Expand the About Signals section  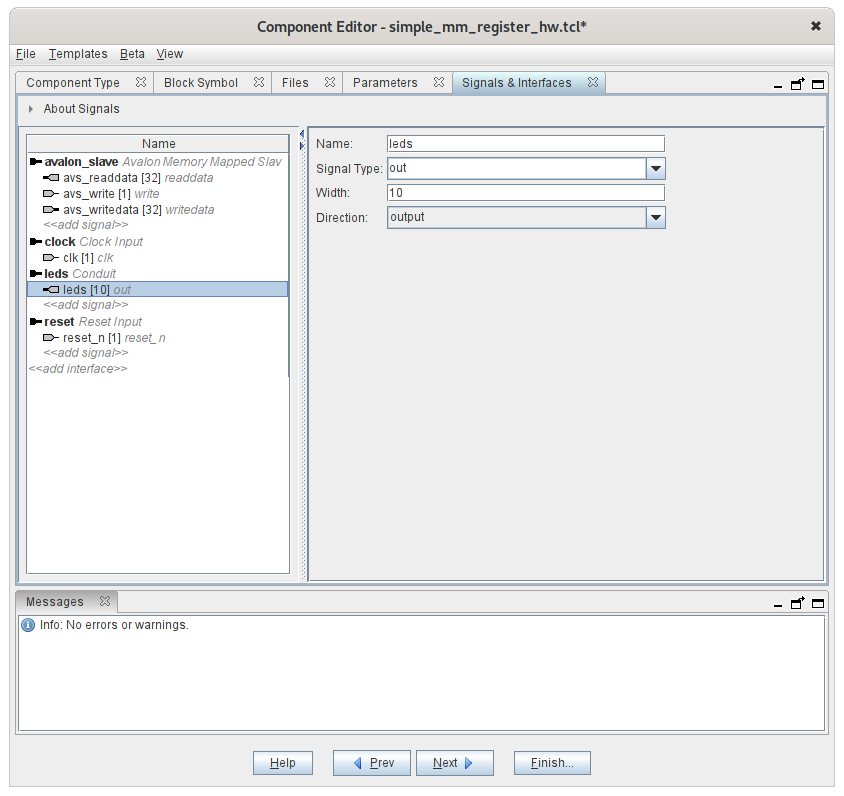click(x=31, y=109)
